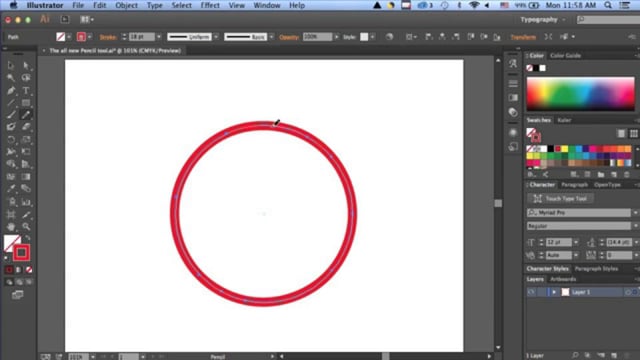640x360 pixels.
Task: Select the Hand tool
Action: coord(11,227)
